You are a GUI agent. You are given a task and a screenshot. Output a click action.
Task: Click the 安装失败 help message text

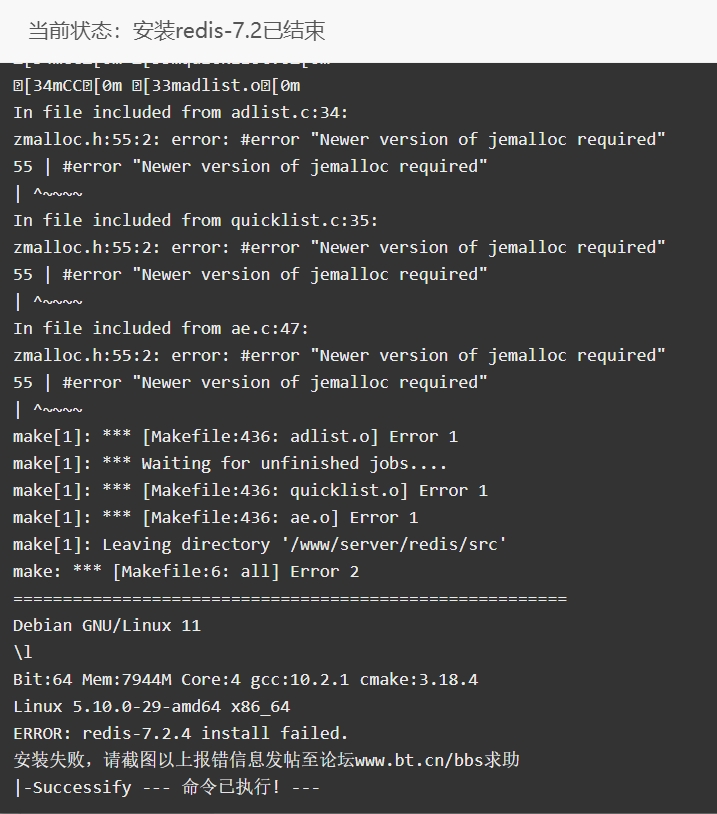[x=266, y=760]
